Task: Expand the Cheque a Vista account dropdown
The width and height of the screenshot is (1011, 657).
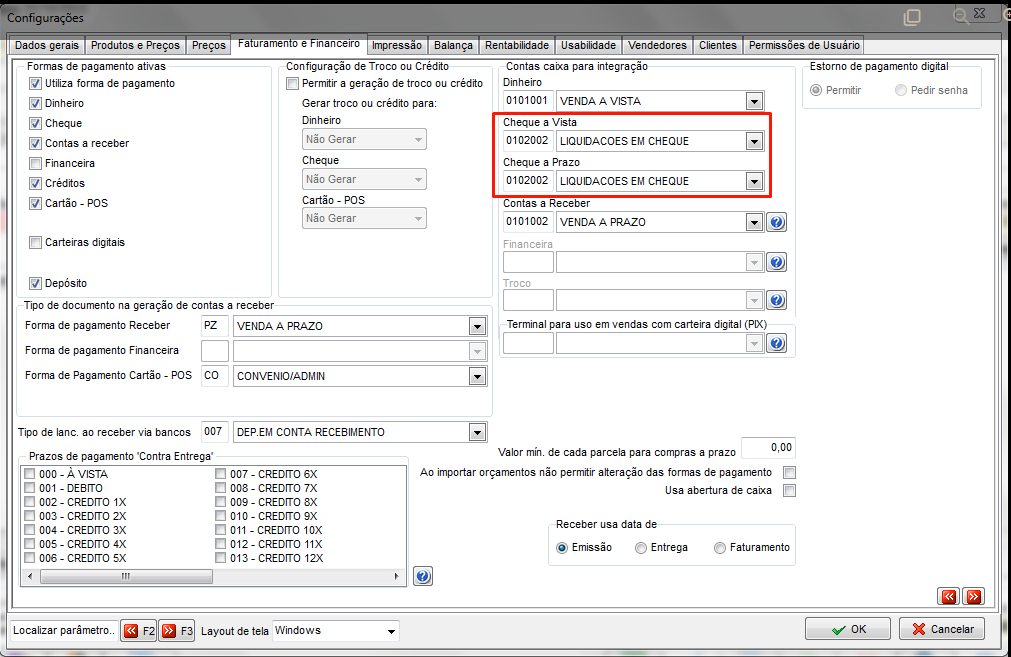Action: click(754, 141)
